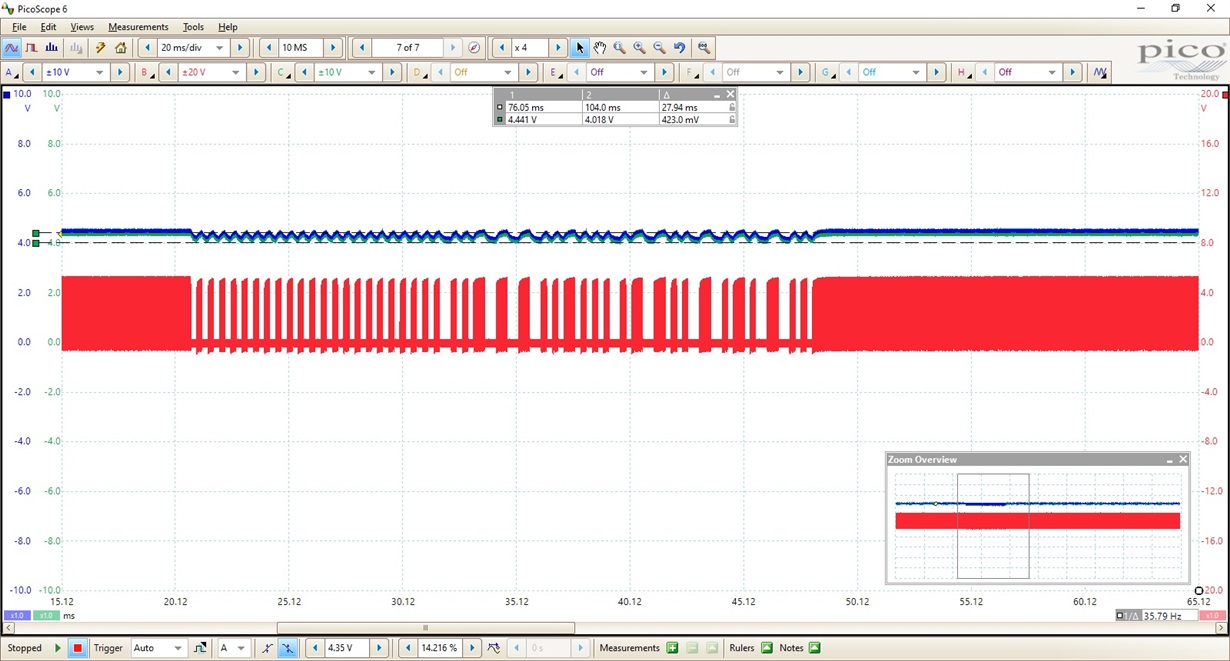Open Channel E options button
Viewport: 1230px width, 661px height.
555,72
